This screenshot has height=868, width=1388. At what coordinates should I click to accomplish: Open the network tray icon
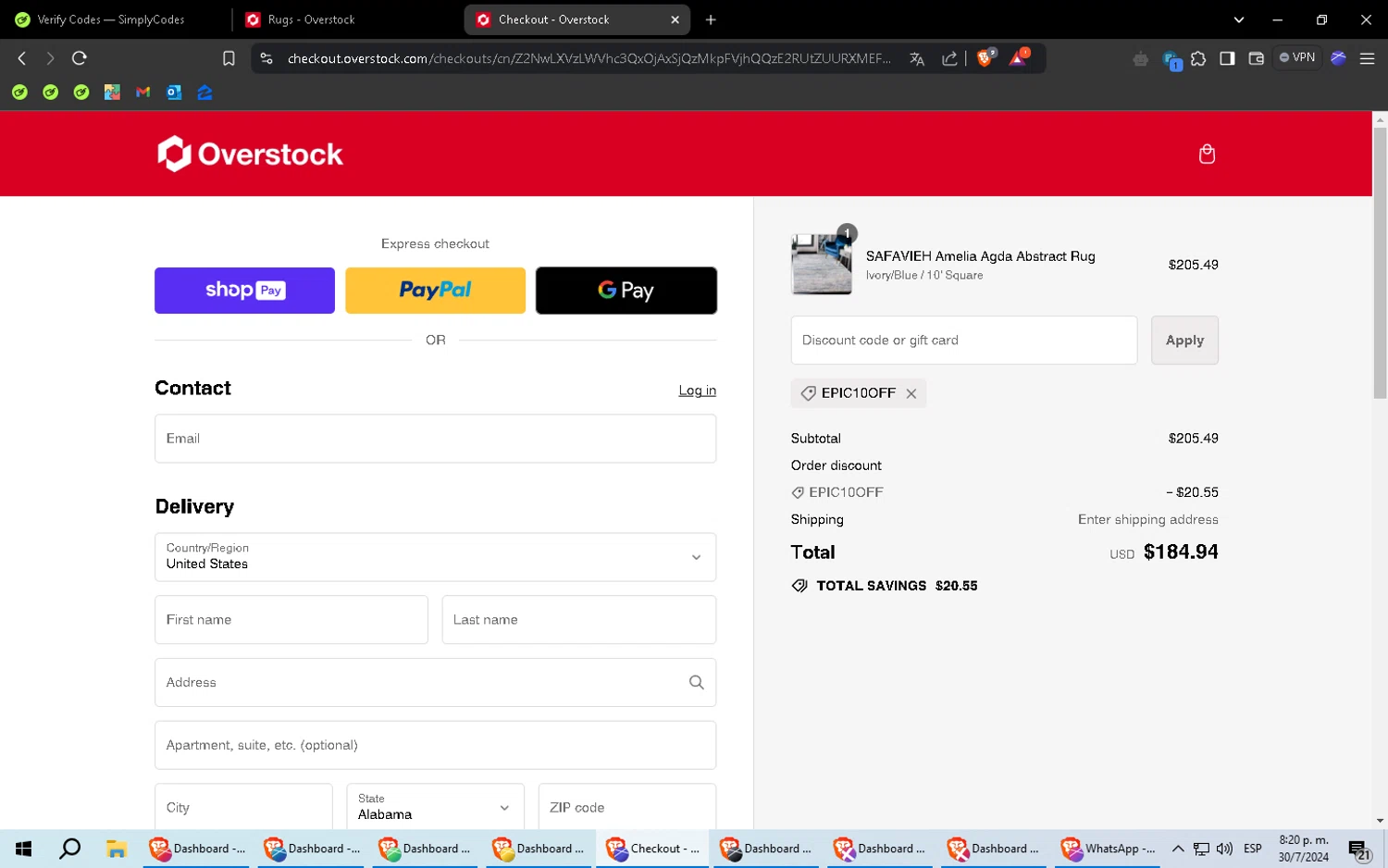tap(1201, 849)
